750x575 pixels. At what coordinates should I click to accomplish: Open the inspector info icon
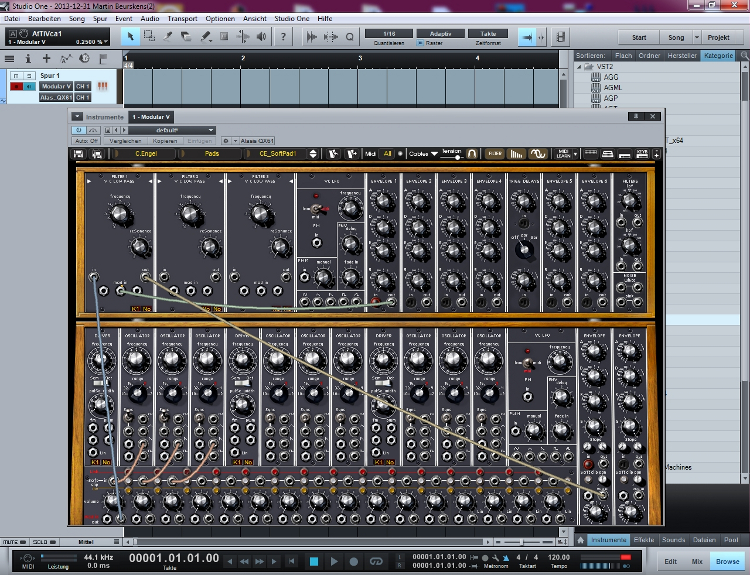pos(28,59)
